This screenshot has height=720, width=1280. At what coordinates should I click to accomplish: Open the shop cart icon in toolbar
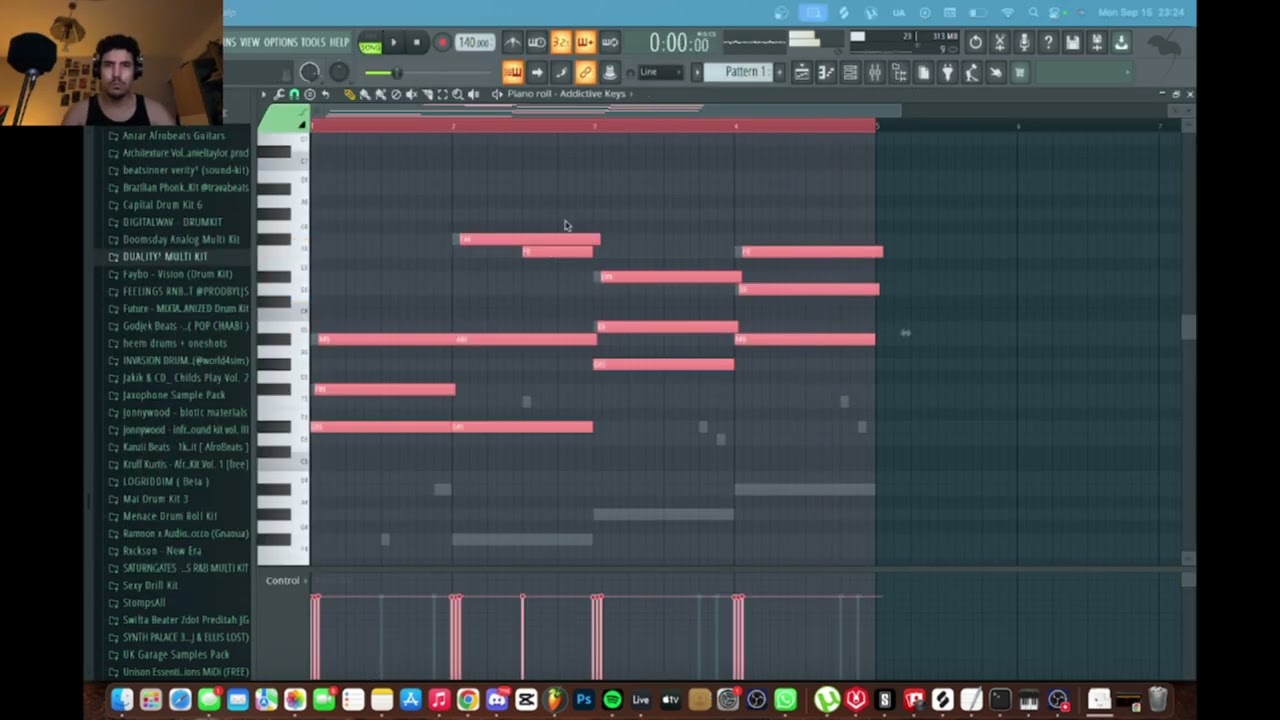coord(1020,72)
